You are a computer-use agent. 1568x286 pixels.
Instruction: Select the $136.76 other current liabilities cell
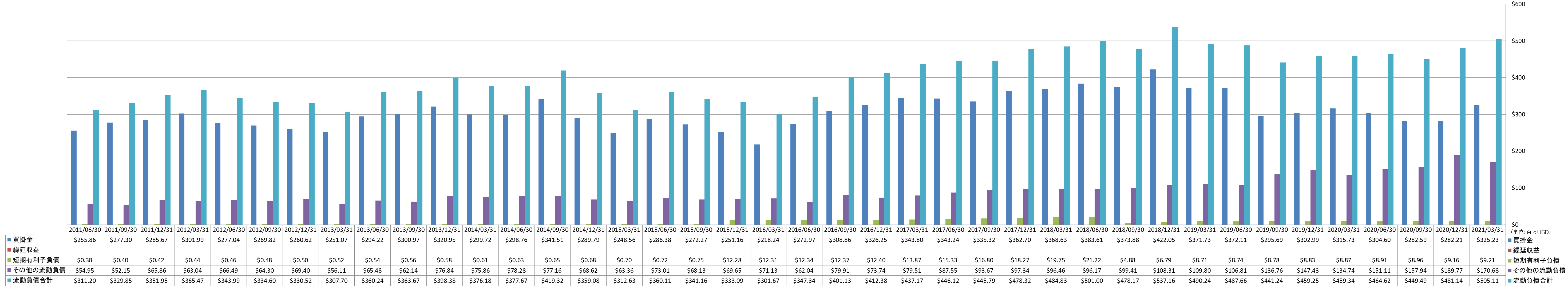click(1272, 270)
